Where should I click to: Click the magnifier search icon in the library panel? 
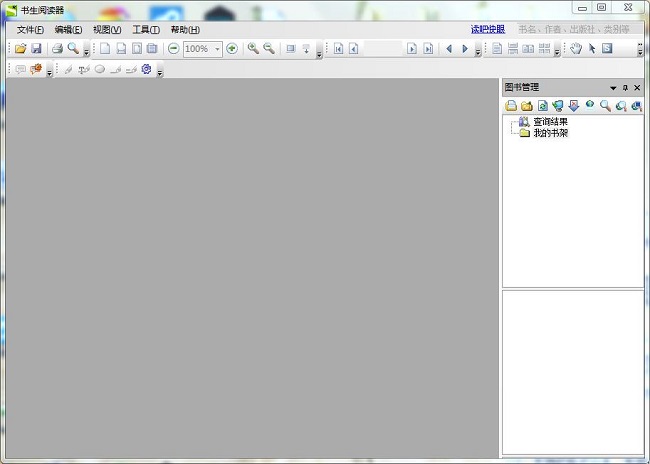(x=605, y=106)
